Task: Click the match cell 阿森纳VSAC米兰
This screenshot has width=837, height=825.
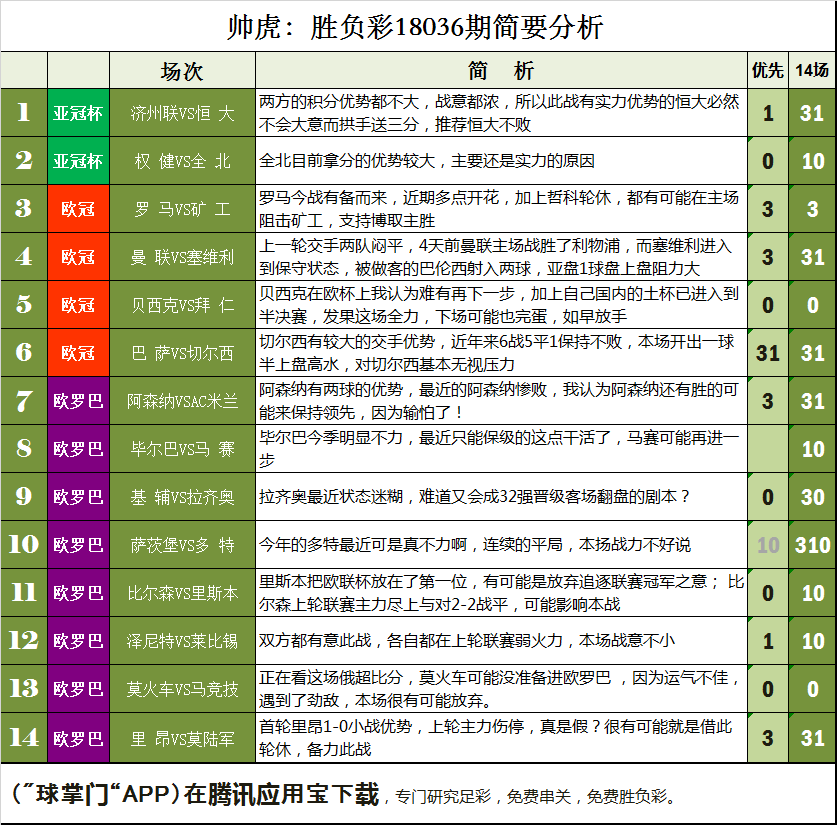Action: (182, 401)
